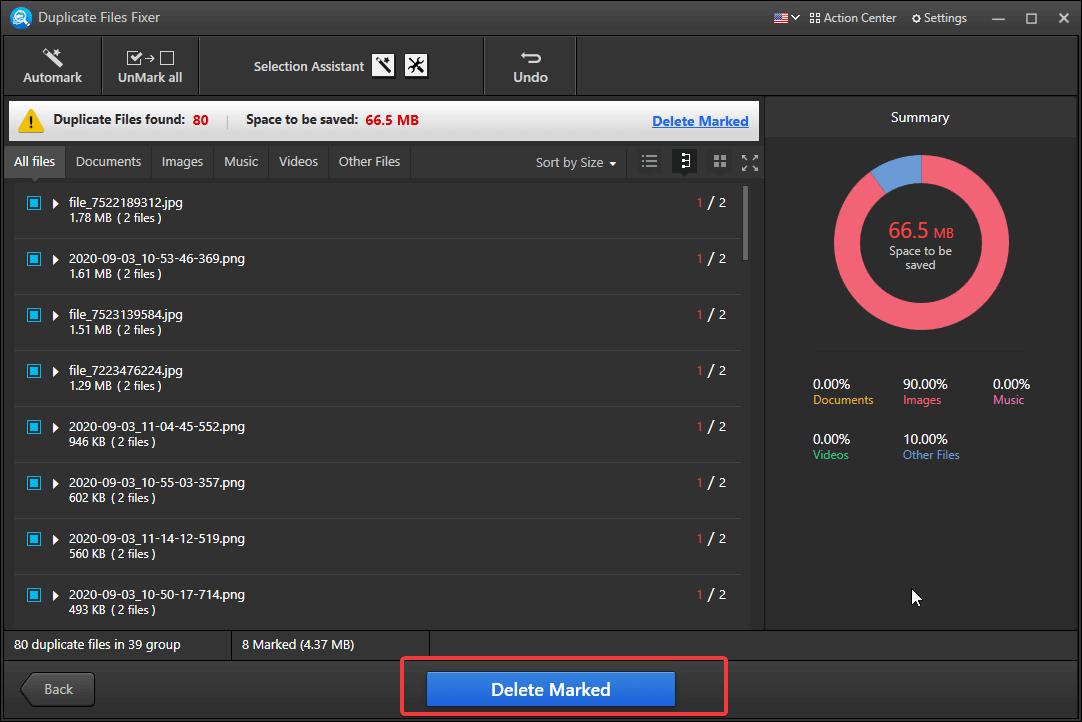Uncheck file_7522189312.jpg group checkbox
1082x722 pixels.
point(34,202)
